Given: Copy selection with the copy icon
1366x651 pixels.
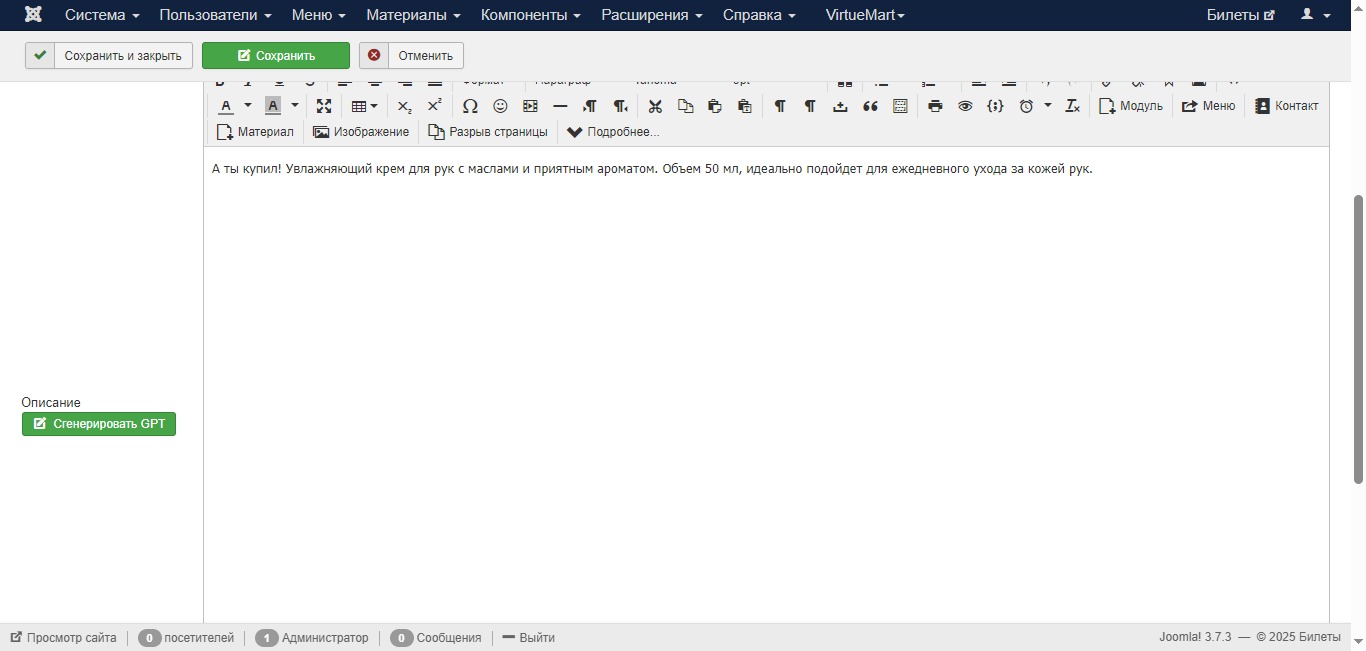Looking at the screenshot, I should click(685, 106).
